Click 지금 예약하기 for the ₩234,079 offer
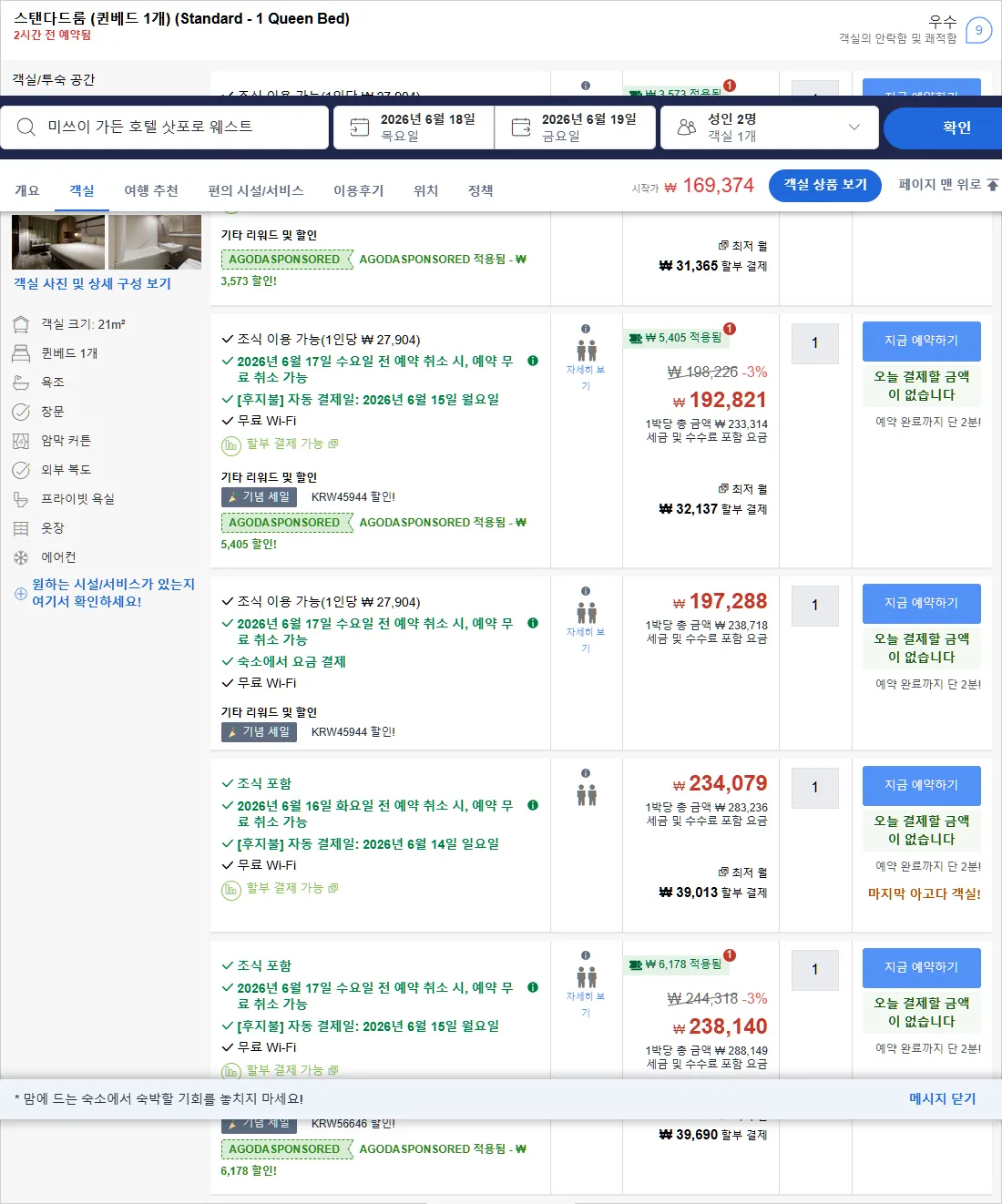 pos(922,785)
